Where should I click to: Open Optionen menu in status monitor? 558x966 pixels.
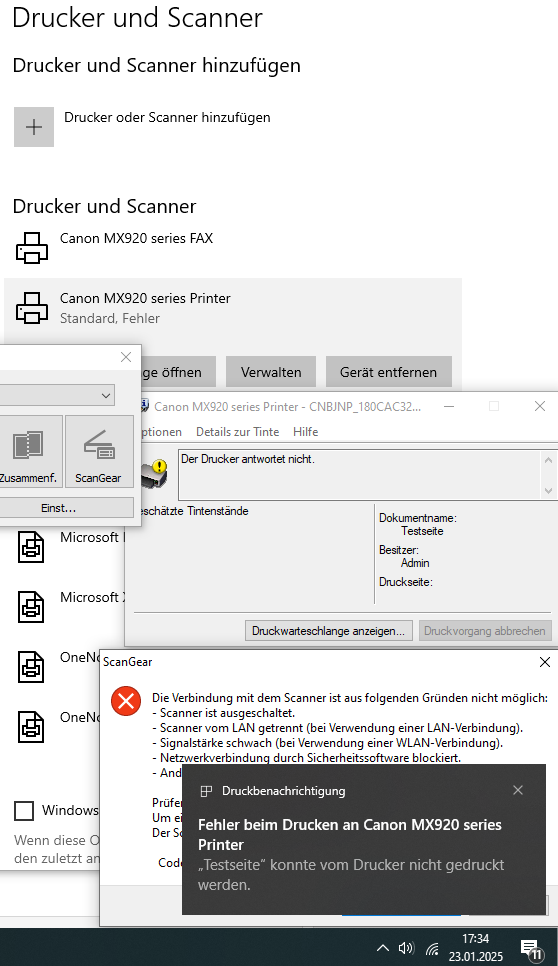tap(160, 432)
